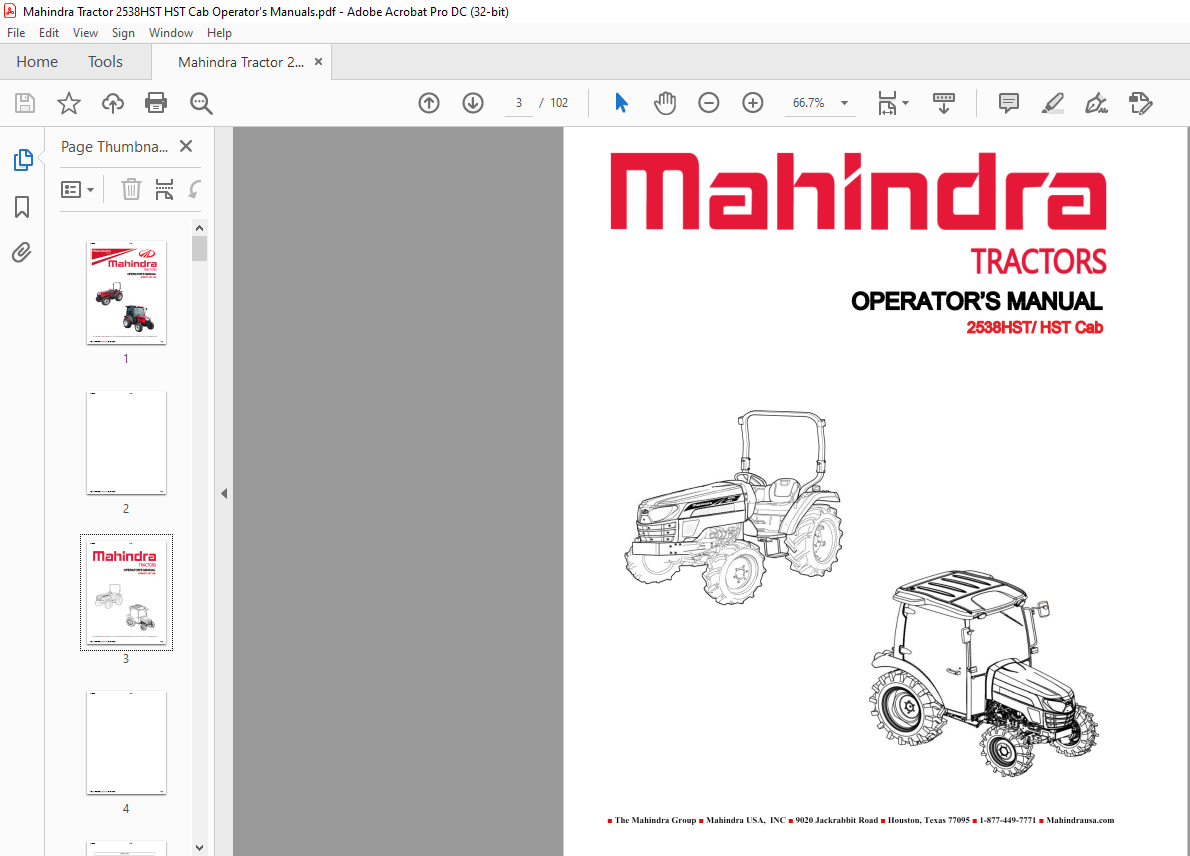
Task: Open the Help menu
Action: tap(219, 33)
